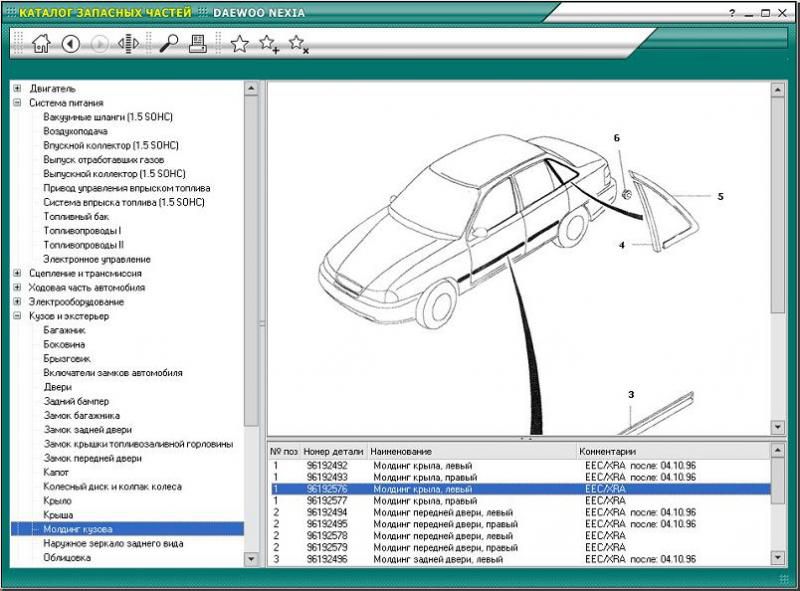
Task: Toggle the panel width splitter icon
Action: [128, 43]
